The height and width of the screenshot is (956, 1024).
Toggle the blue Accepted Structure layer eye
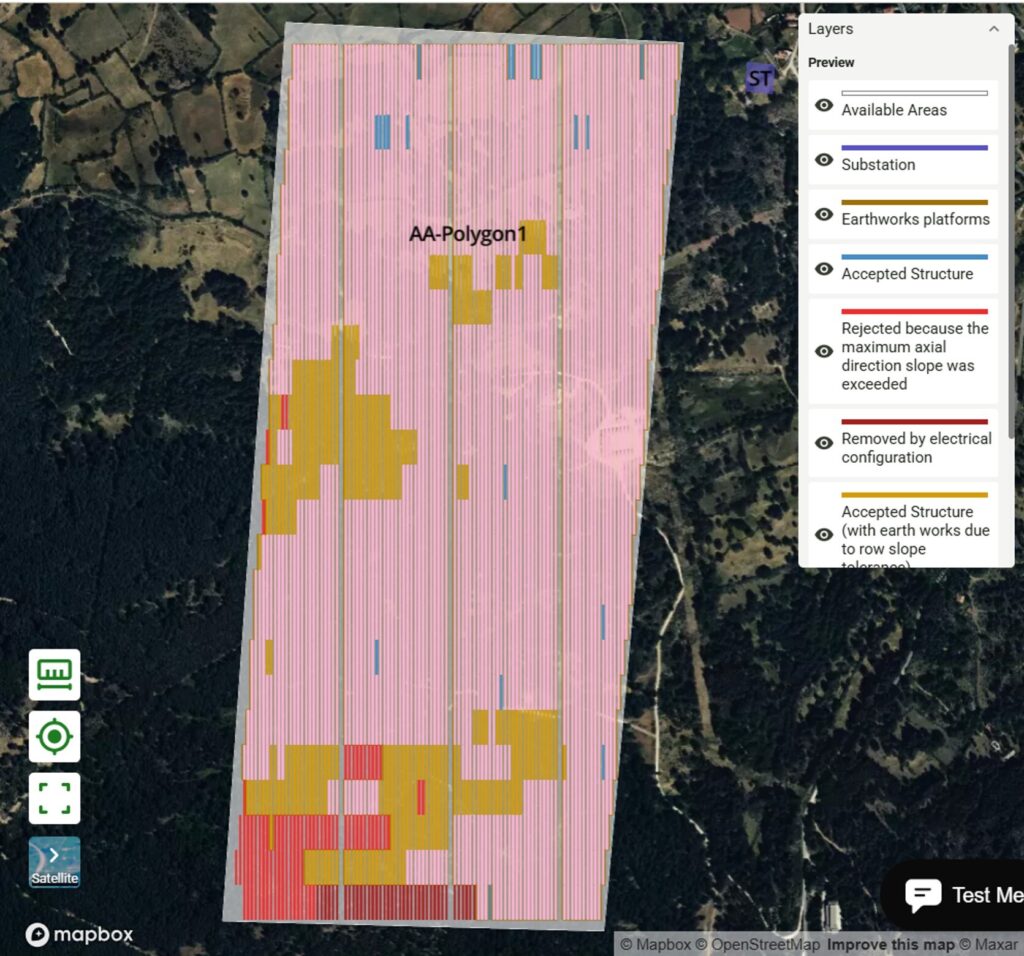click(x=824, y=269)
